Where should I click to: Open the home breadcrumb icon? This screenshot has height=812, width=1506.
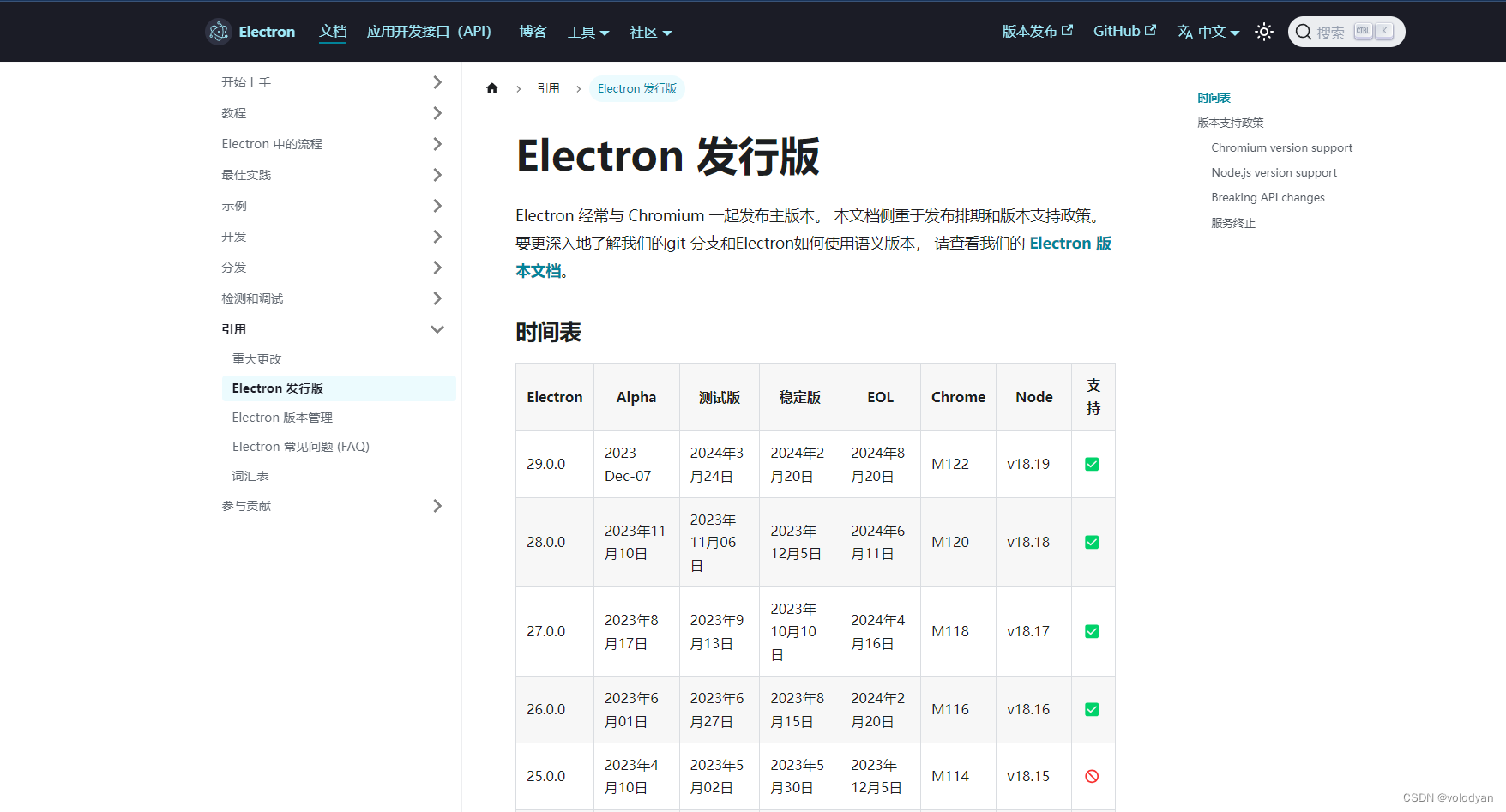pyautogui.click(x=492, y=88)
